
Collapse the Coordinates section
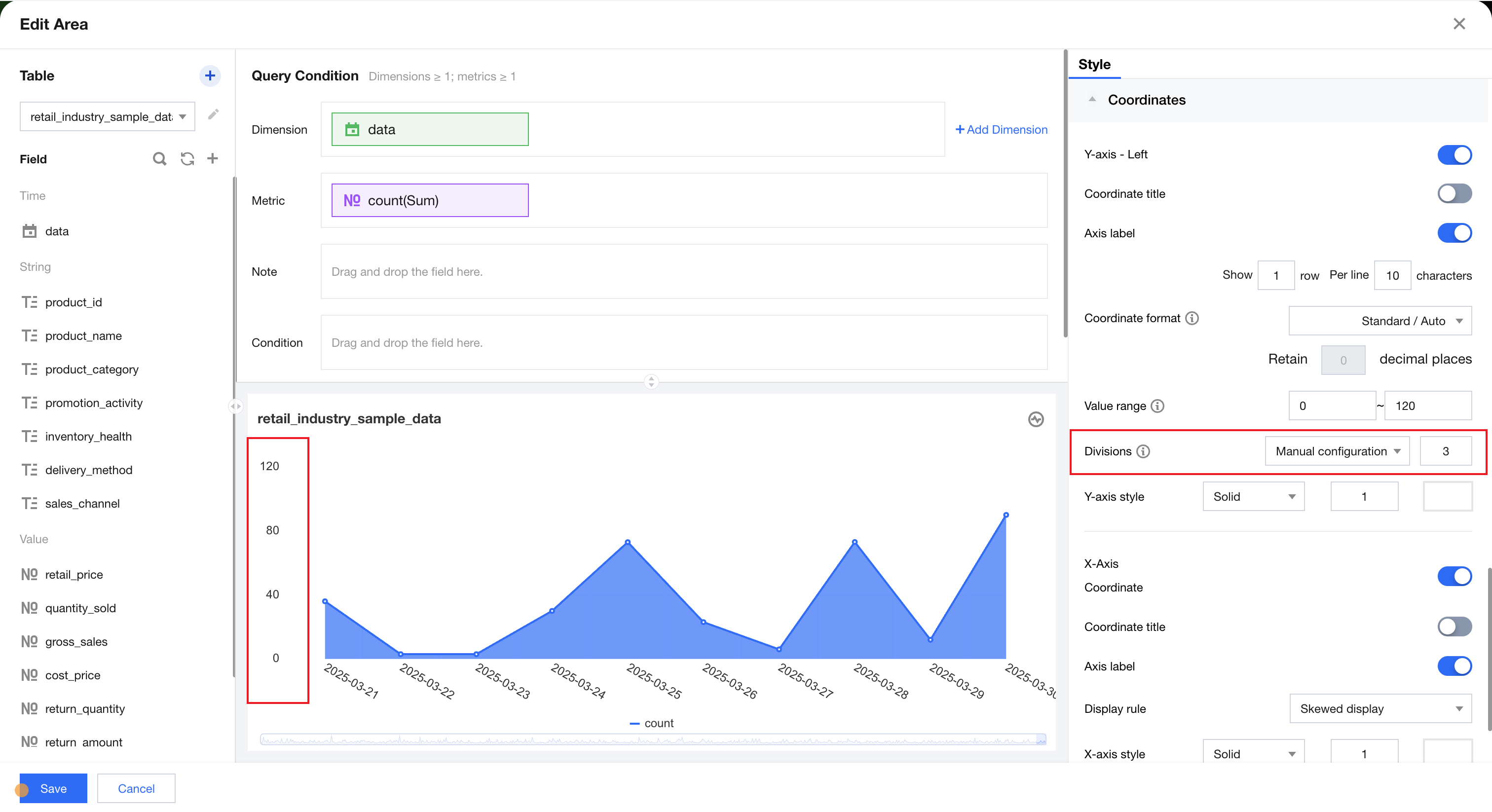tap(1092, 100)
